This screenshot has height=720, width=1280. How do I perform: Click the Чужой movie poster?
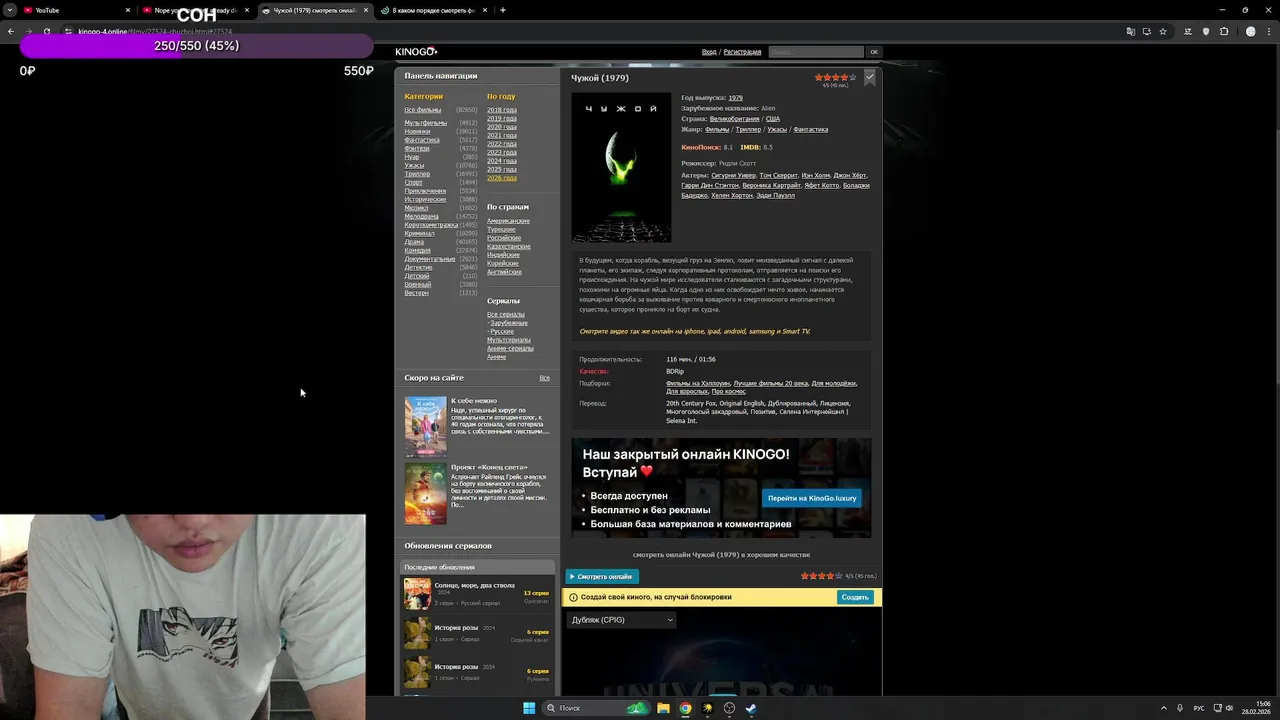click(x=621, y=167)
